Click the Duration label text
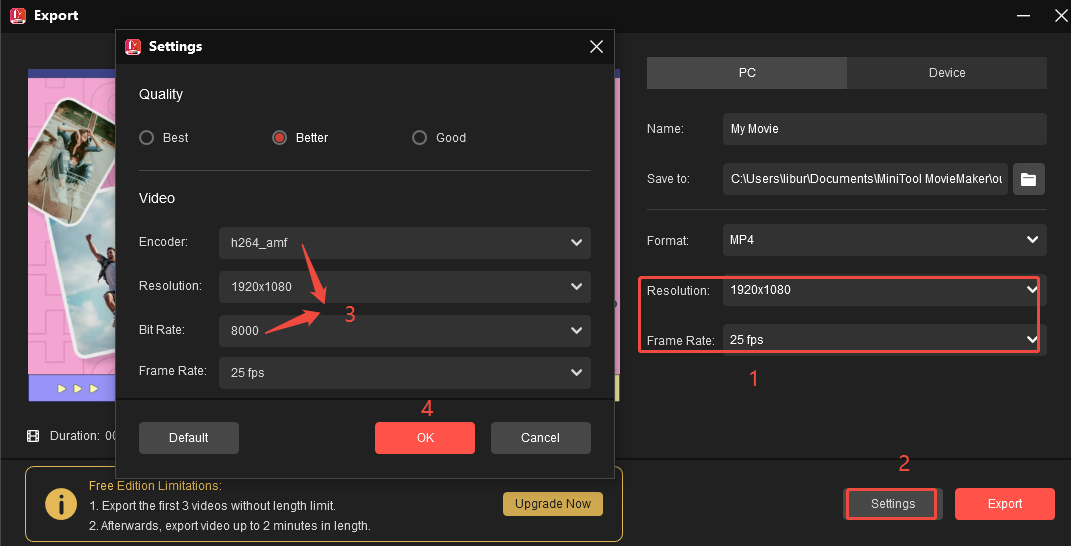The image size is (1071, 546). click(x=74, y=436)
